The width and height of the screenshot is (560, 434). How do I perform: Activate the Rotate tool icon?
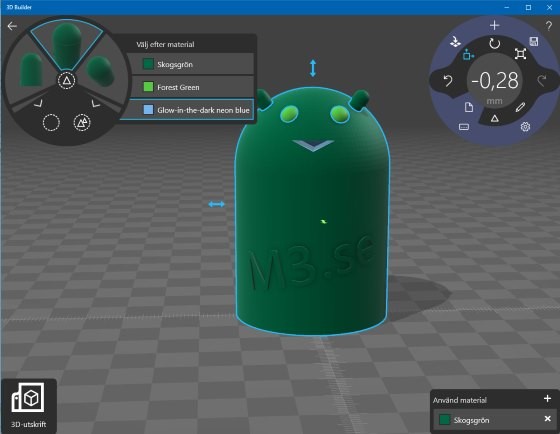[x=494, y=44]
